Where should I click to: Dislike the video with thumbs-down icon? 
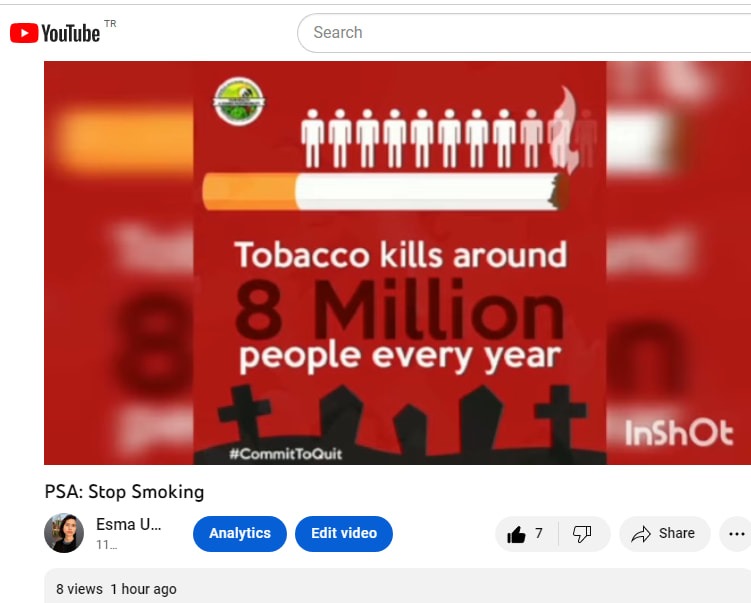coord(582,534)
